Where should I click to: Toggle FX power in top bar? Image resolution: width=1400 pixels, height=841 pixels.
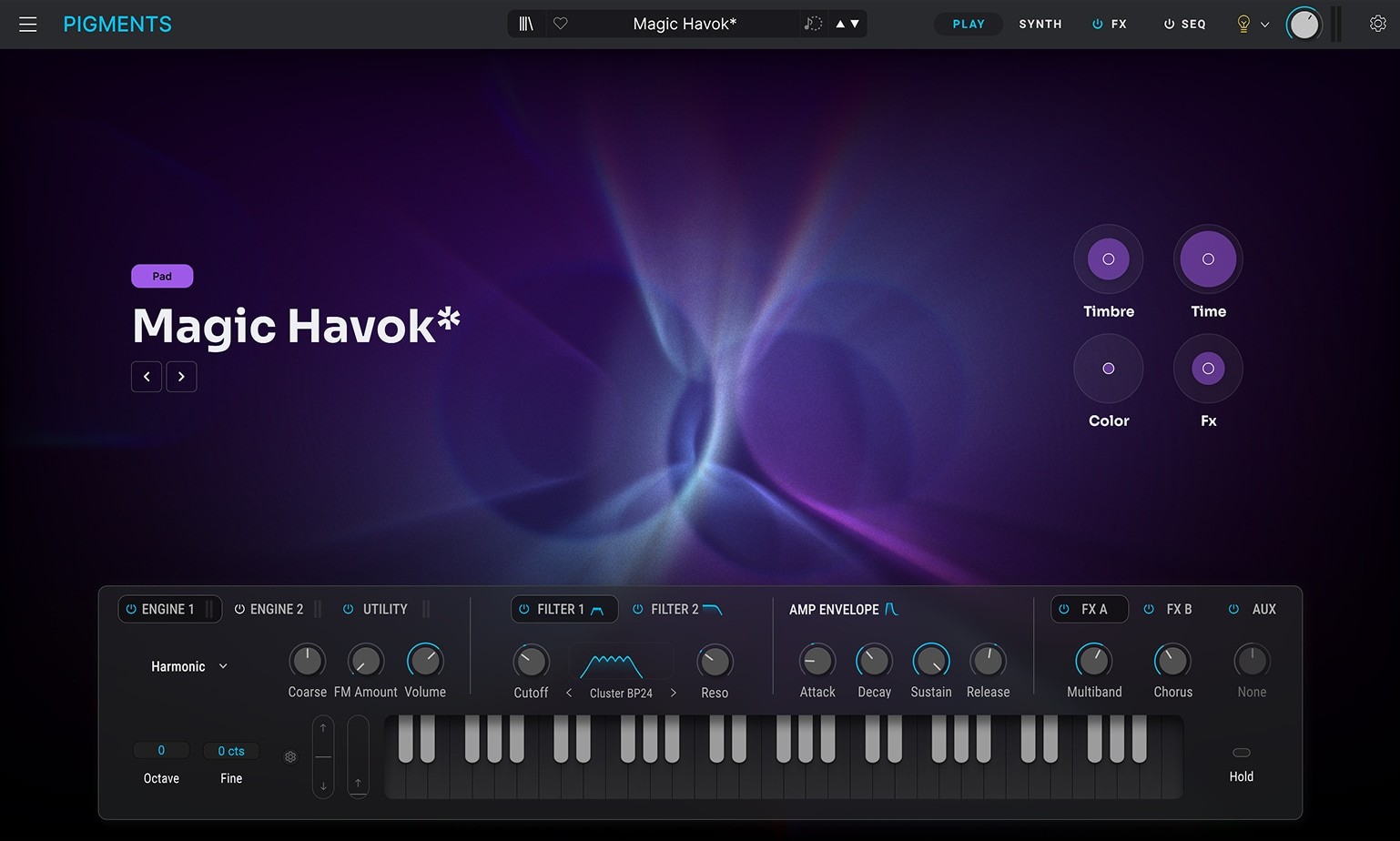1097,25
